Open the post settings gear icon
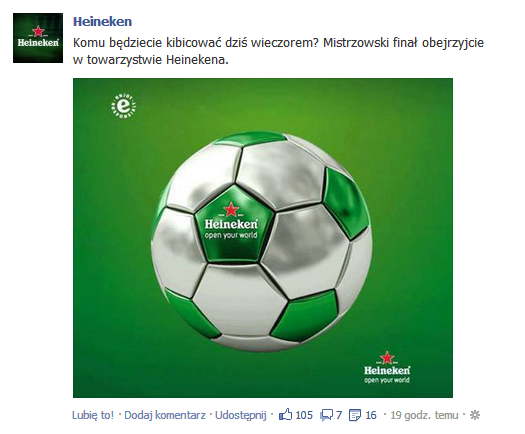Image resolution: width=525 pixels, height=434 pixels. pos(475,416)
